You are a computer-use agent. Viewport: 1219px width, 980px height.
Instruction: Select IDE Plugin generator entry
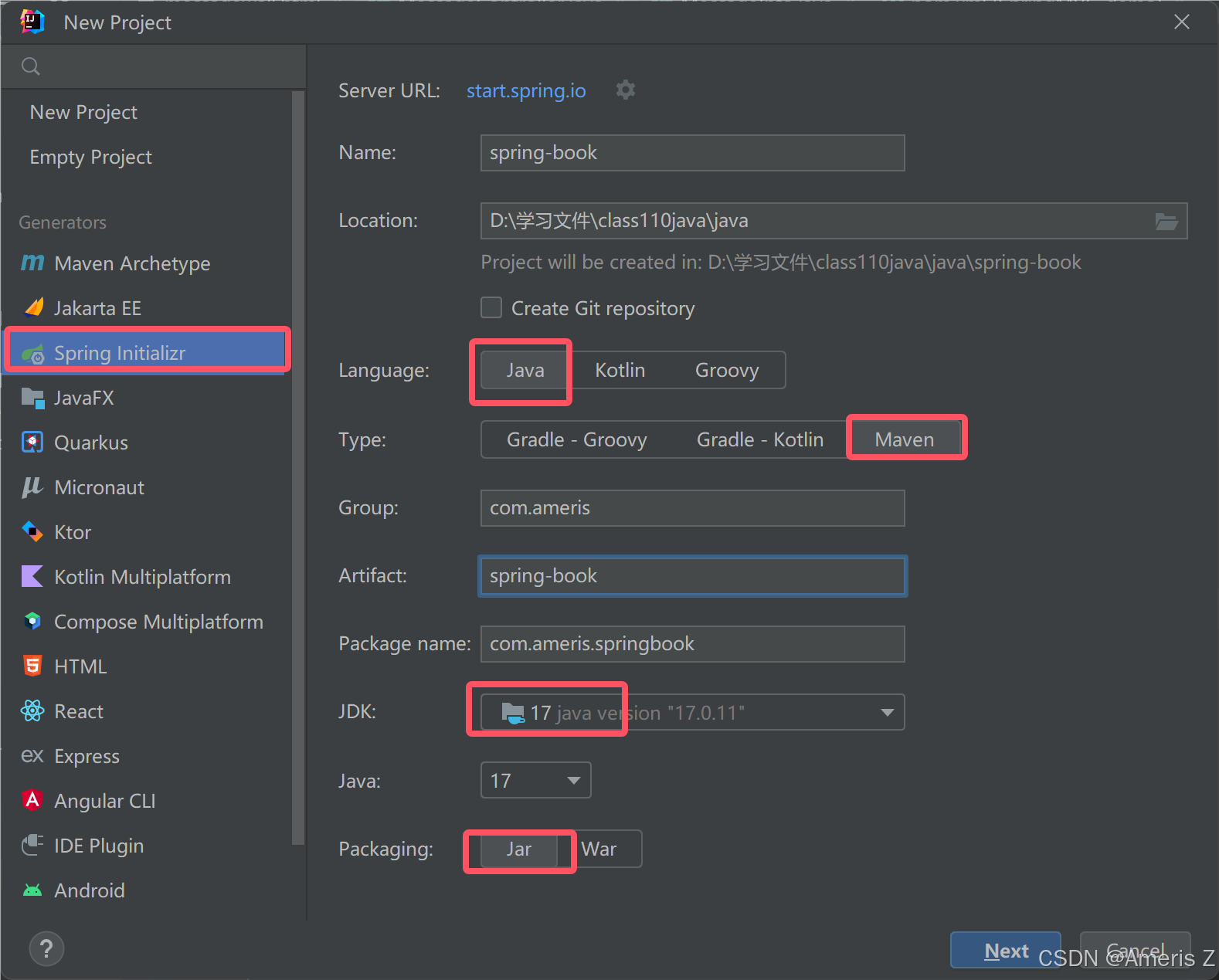[x=147, y=846]
